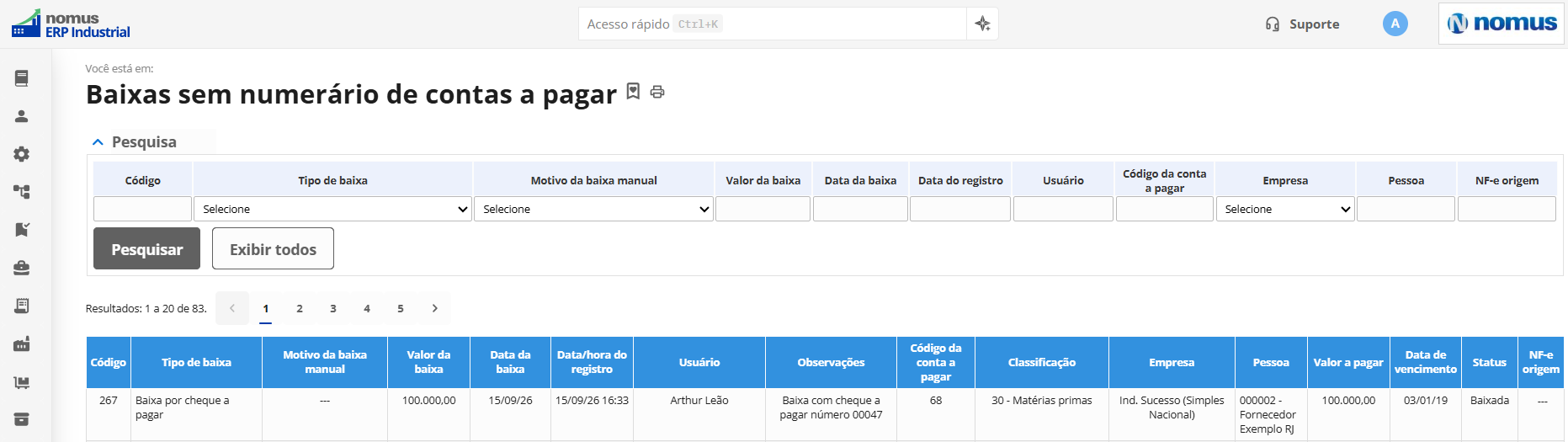This screenshot has width=1568, height=442.
Task: Open the briefcase sidebar icon
Action: click(22, 268)
